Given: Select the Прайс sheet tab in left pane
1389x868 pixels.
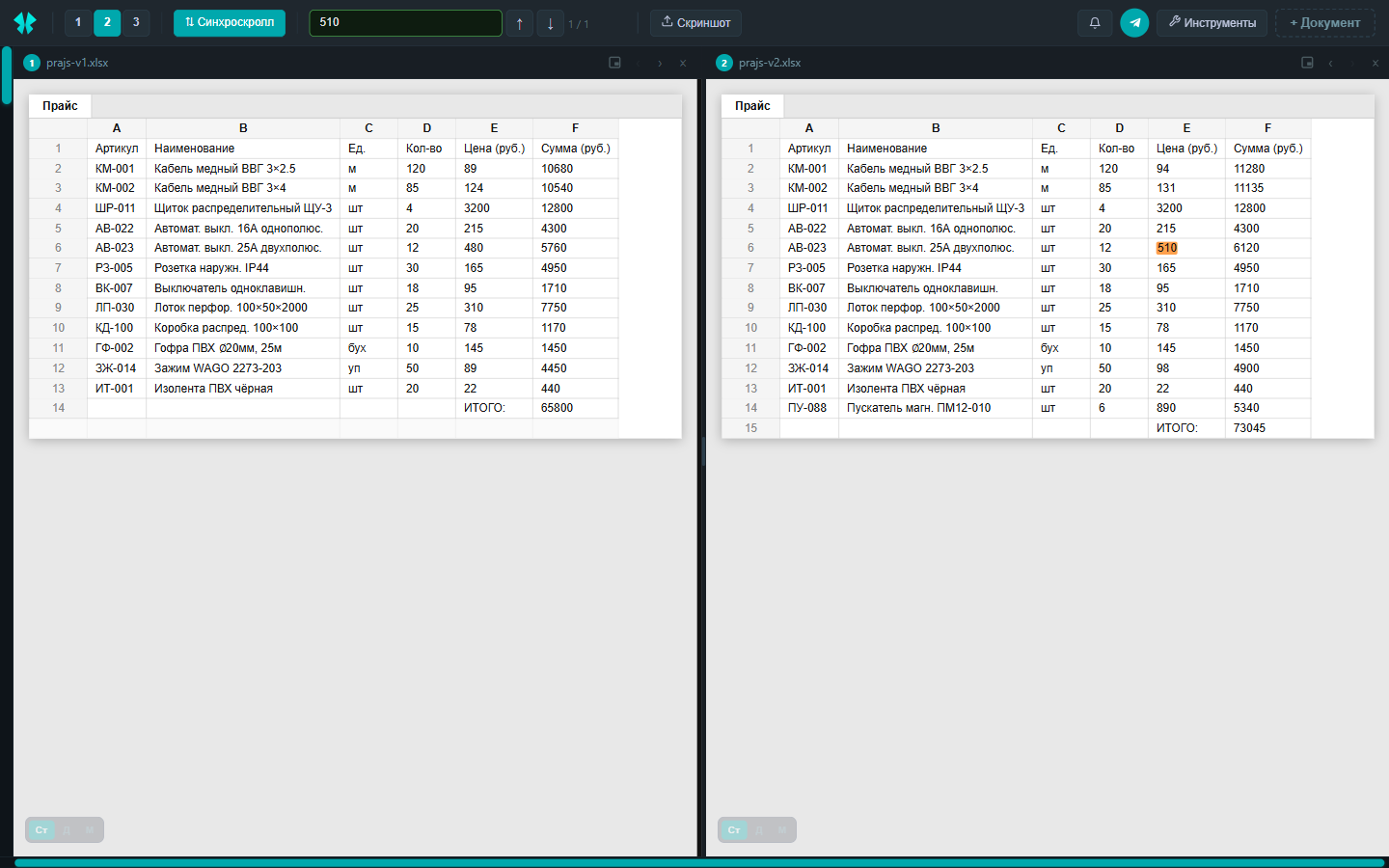Looking at the screenshot, I should (x=60, y=106).
